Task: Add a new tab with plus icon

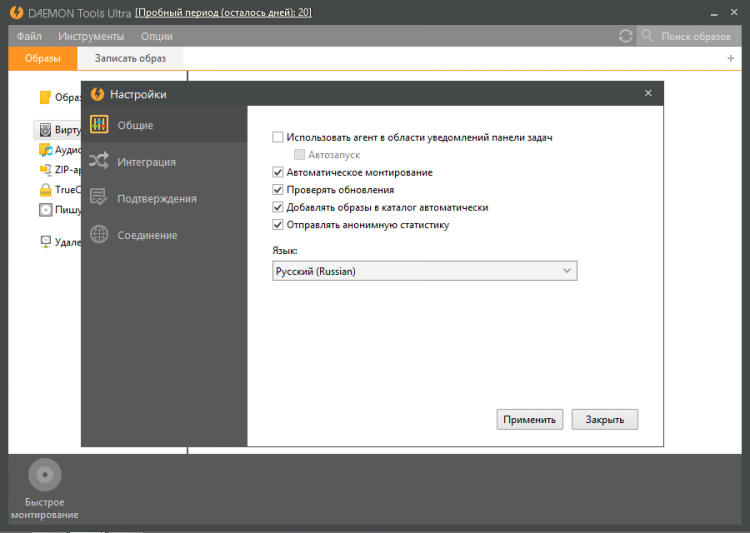Action: tap(730, 58)
